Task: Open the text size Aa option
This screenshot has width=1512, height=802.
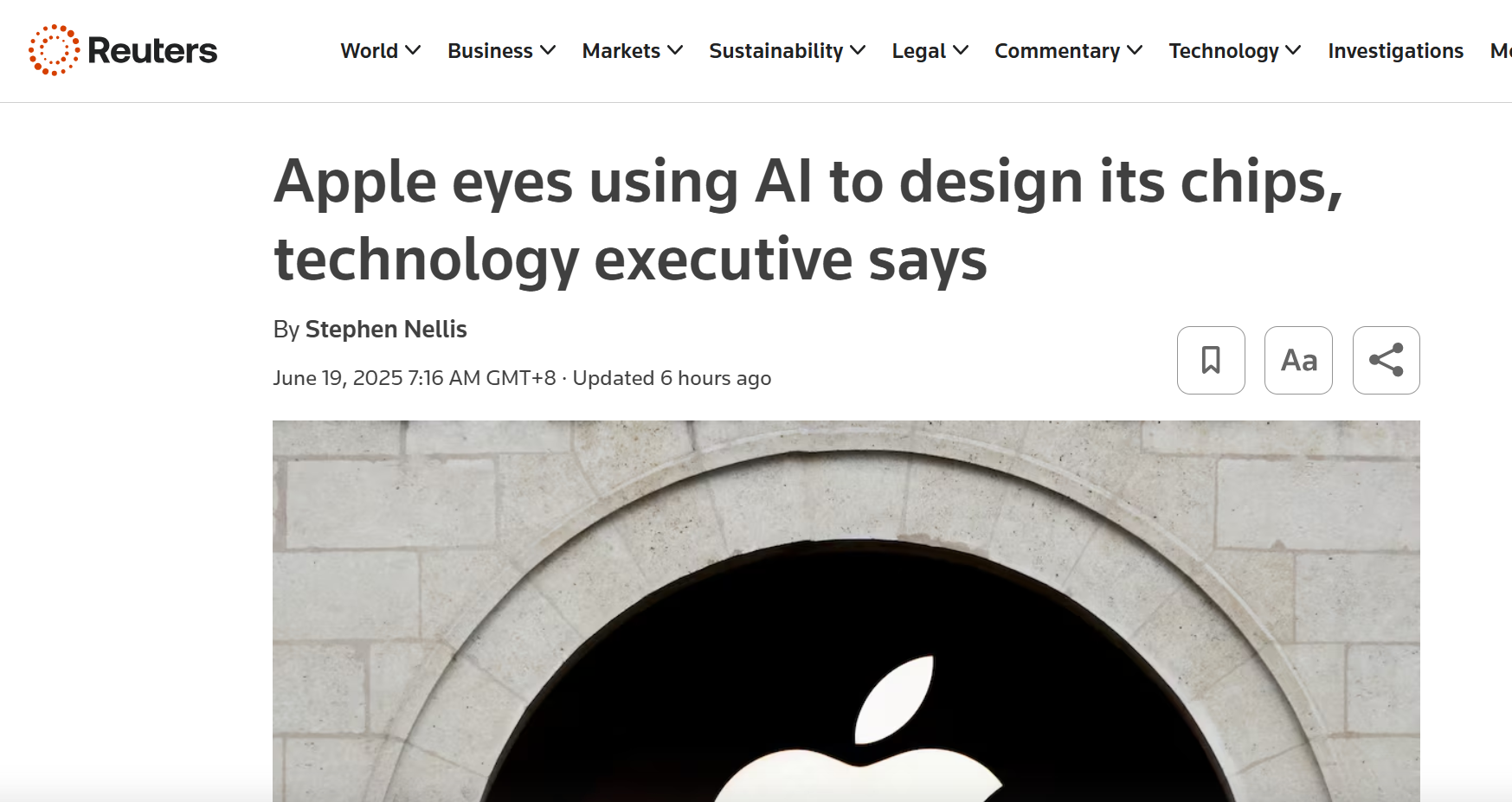Action: point(1298,360)
